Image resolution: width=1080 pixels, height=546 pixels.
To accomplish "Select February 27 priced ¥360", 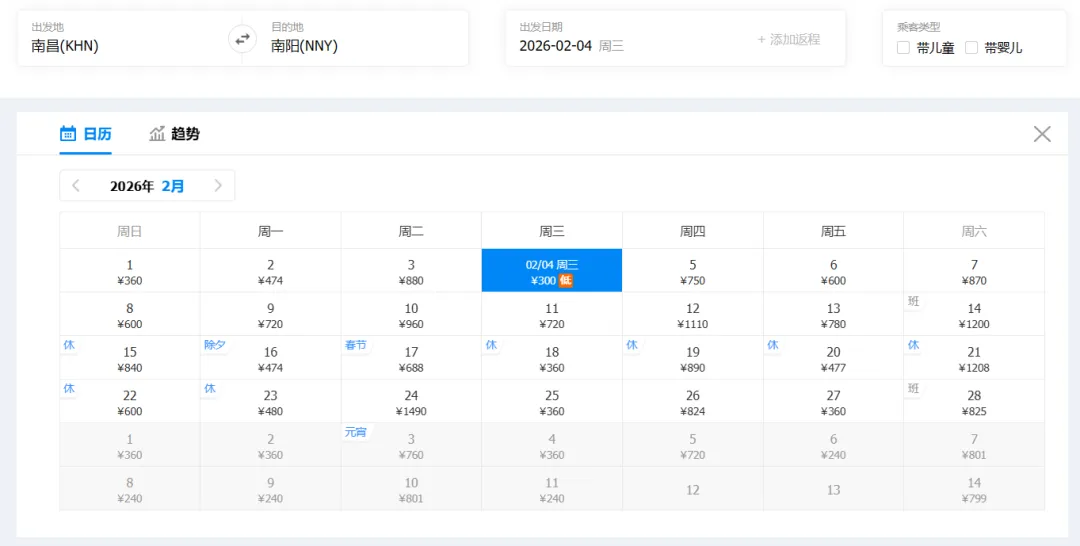I will click(x=833, y=401).
